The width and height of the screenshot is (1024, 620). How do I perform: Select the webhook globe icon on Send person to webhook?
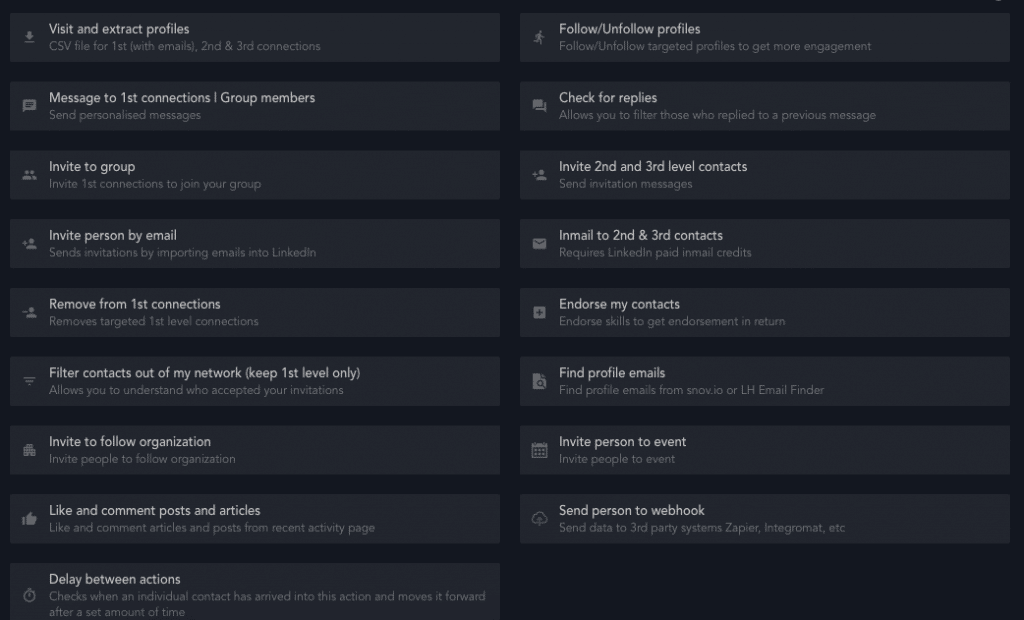tap(538, 518)
